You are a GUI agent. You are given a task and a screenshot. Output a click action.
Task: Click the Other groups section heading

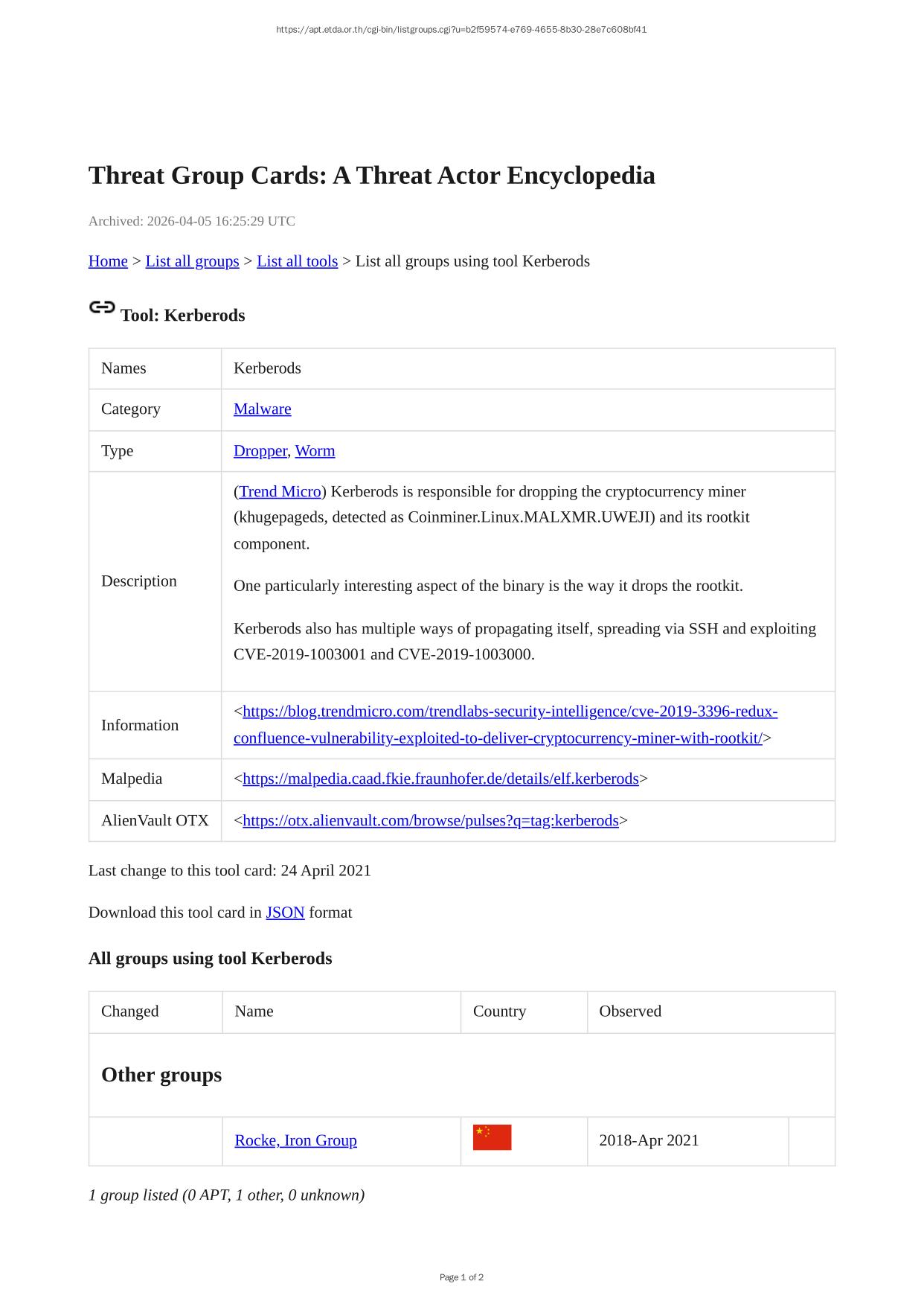pyautogui.click(x=161, y=1075)
